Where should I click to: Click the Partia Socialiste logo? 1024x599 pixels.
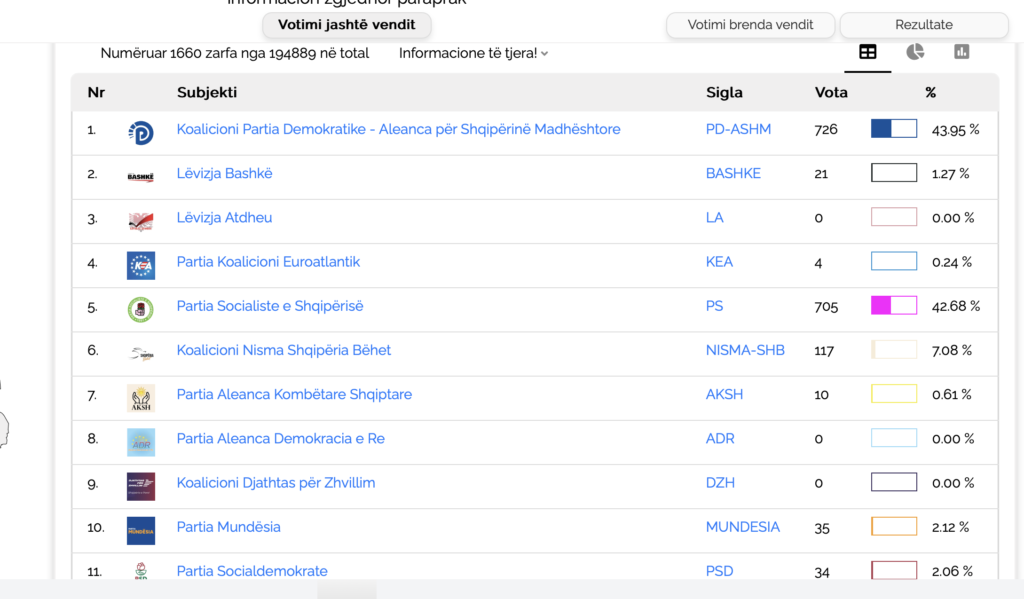point(141,309)
